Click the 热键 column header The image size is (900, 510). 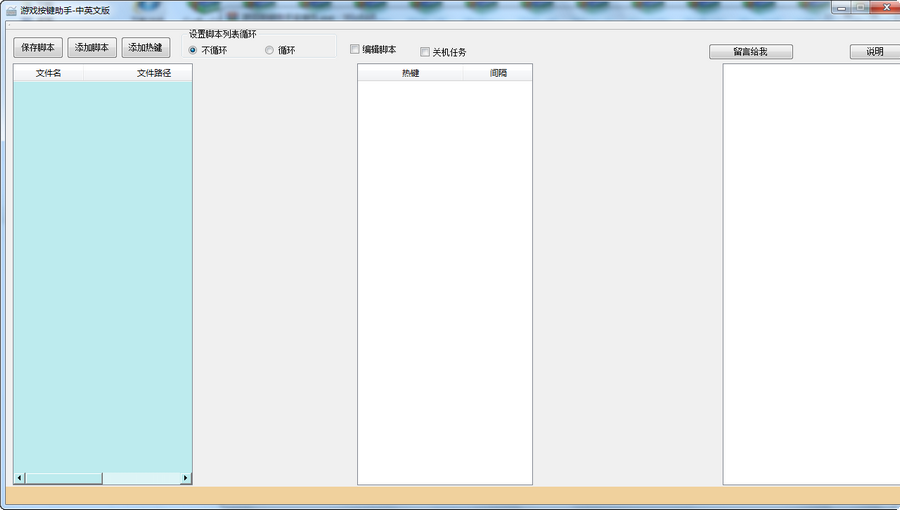(410, 73)
